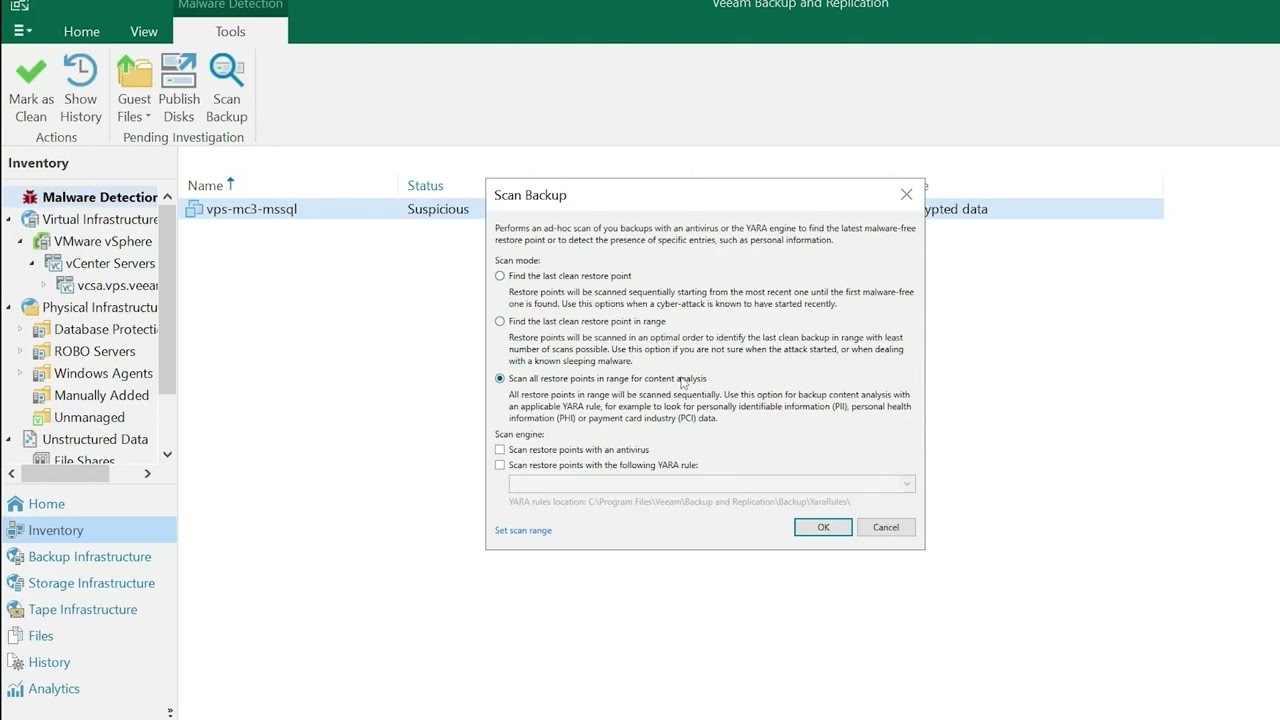Choose Find last clean restore point in range
This screenshot has height=720, width=1280.
pos(500,322)
